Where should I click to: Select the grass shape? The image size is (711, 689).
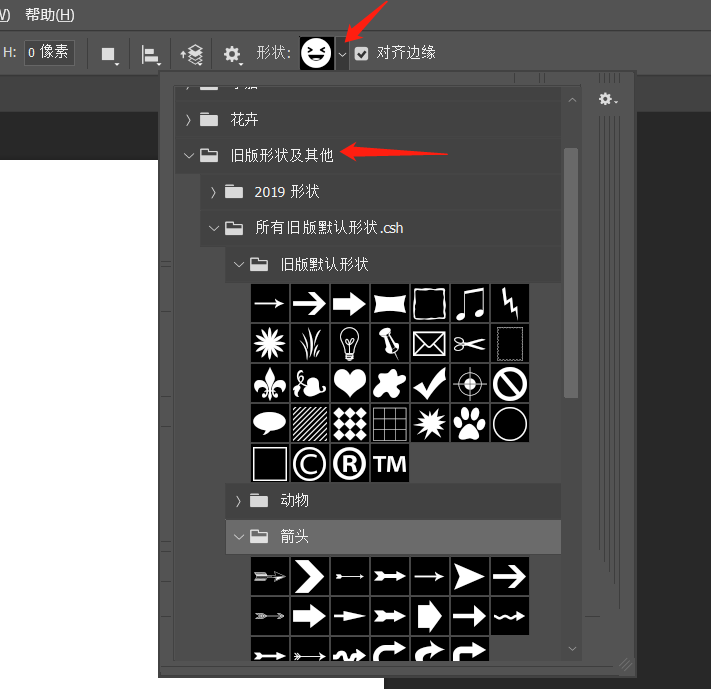click(x=310, y=343)
